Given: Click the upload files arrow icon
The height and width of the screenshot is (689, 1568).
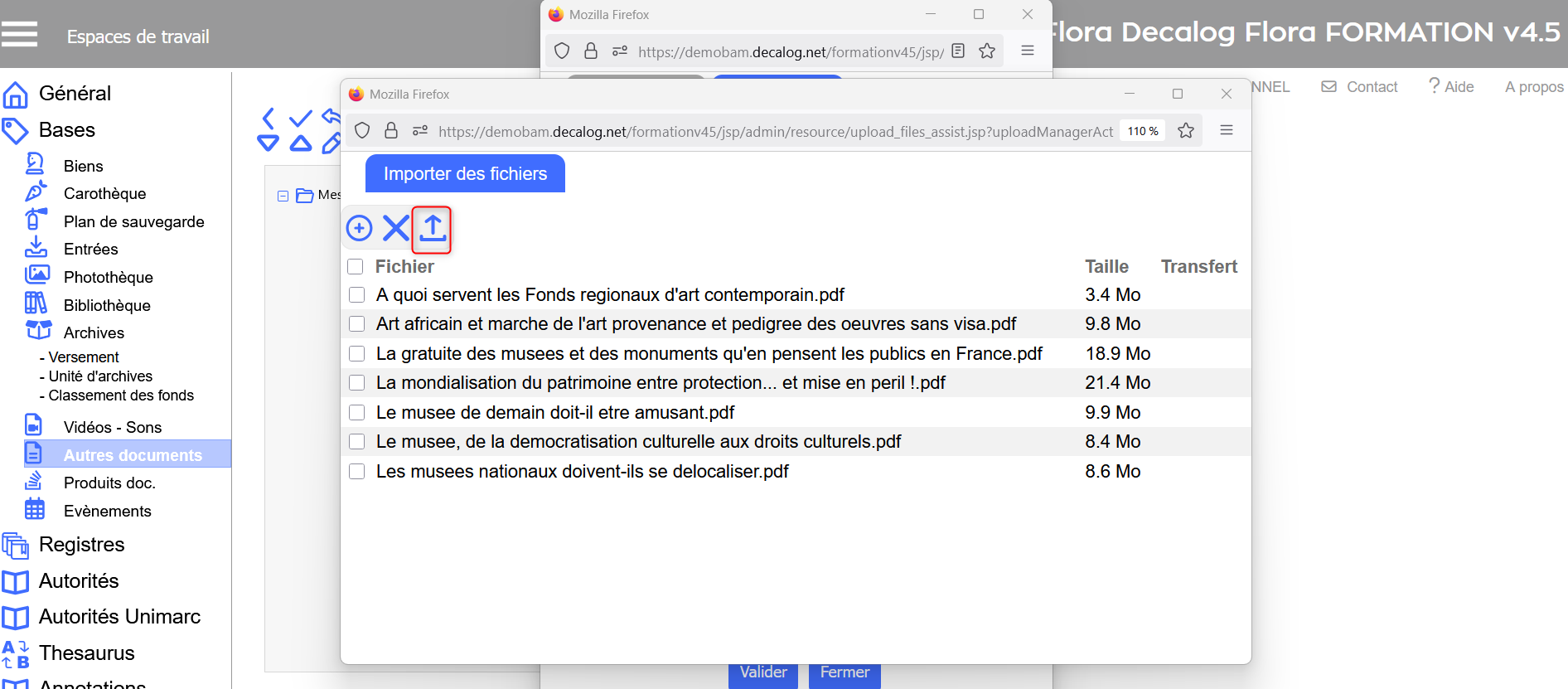Looking at the screenshot, I should tap(432, 229).
